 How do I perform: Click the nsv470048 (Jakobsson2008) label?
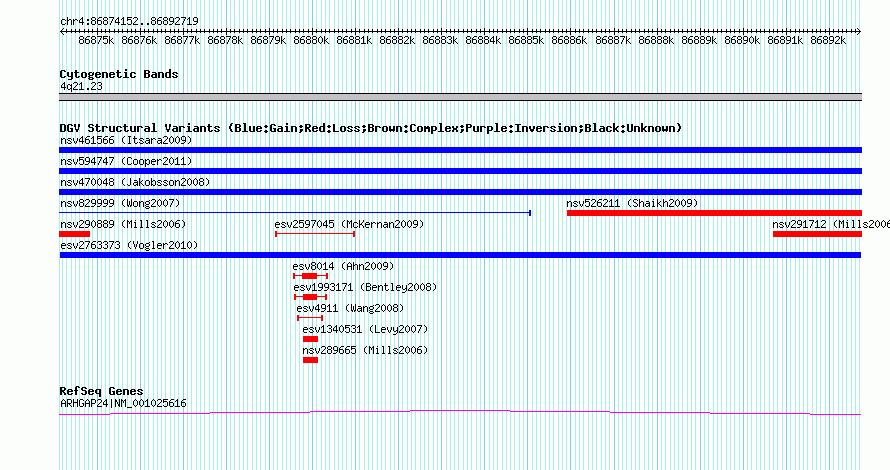[x=135, y=182]
